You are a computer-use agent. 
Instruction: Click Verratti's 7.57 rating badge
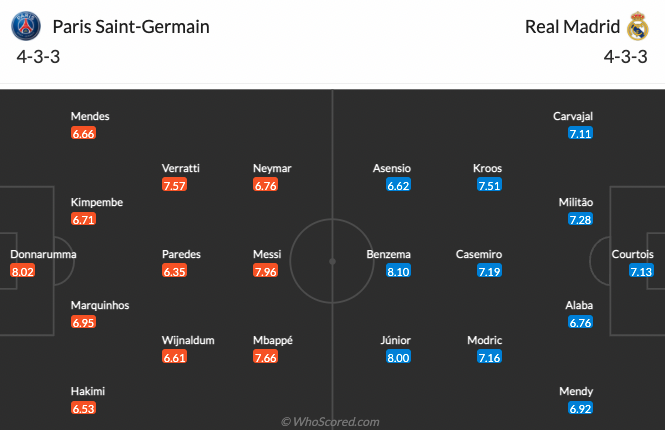pyautogui.click(x=175, y=185)
